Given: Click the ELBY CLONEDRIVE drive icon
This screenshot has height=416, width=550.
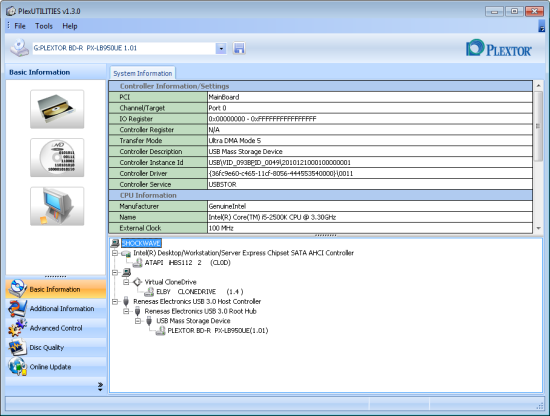Looking at the screenshot, I should [149, 292].
